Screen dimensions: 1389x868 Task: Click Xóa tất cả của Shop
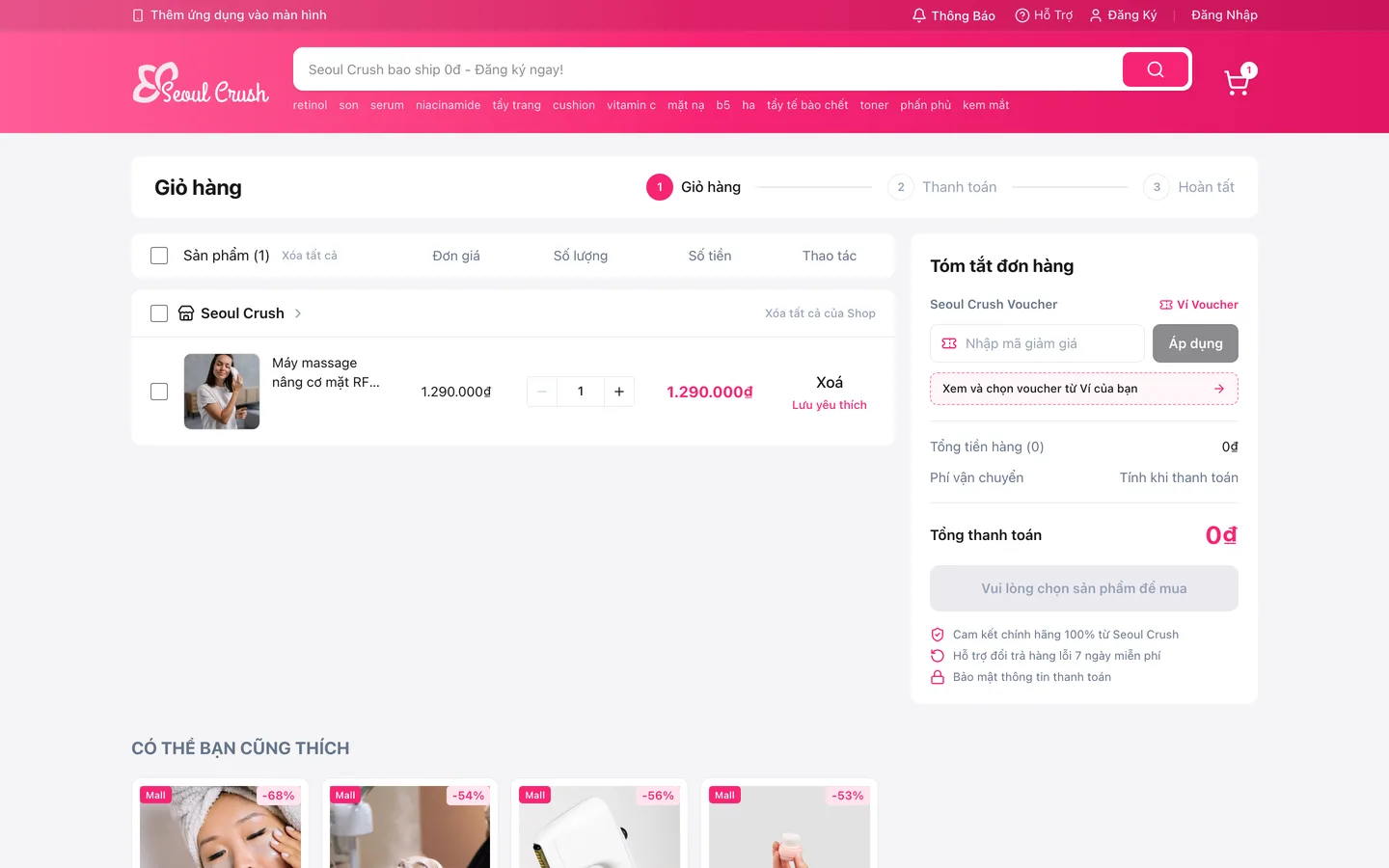(820, 313)
